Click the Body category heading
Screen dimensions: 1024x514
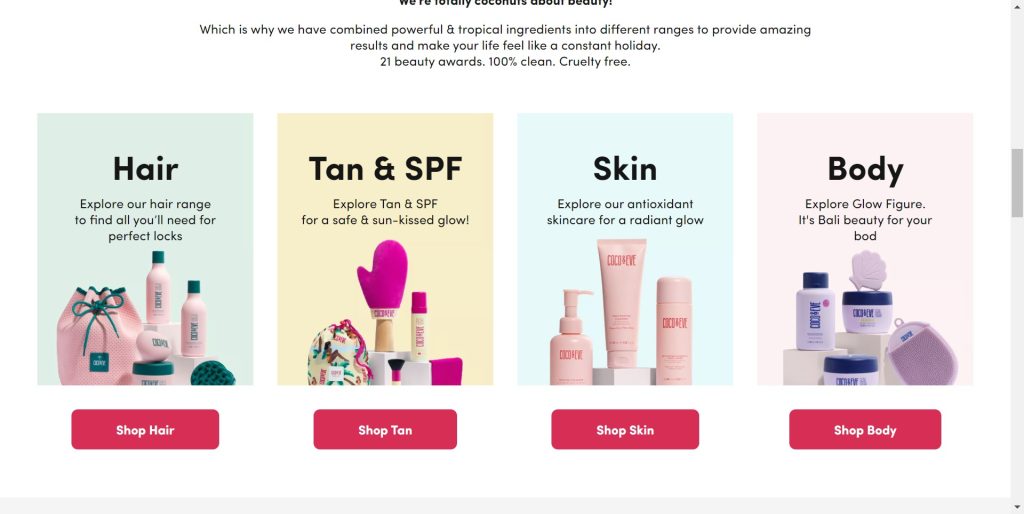point(865,170)
